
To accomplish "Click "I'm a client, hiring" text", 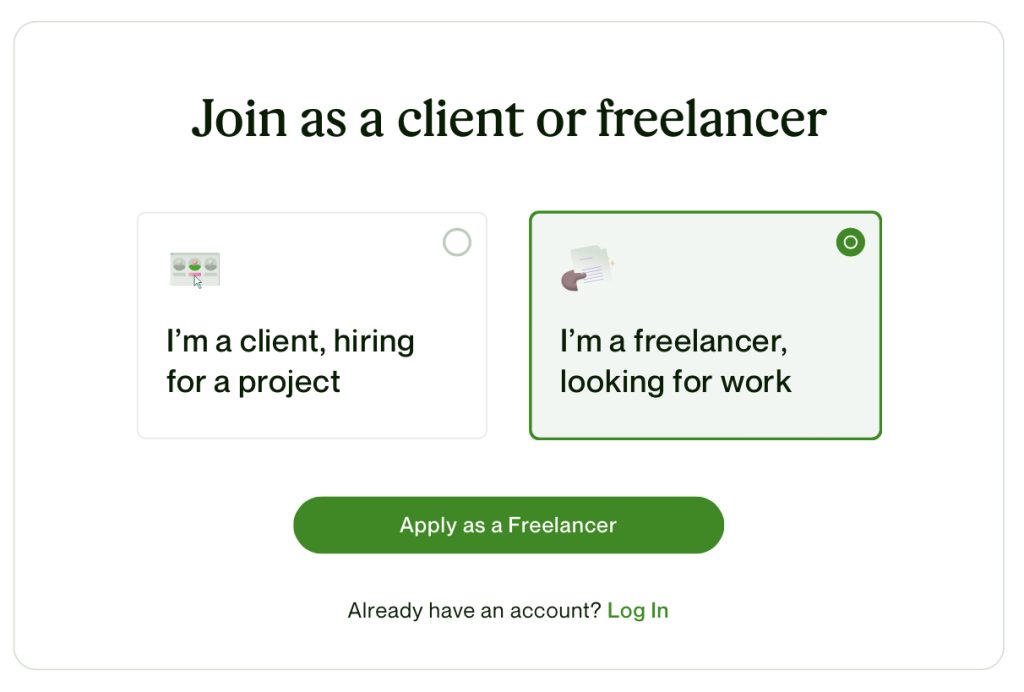I will coord(290,341).
